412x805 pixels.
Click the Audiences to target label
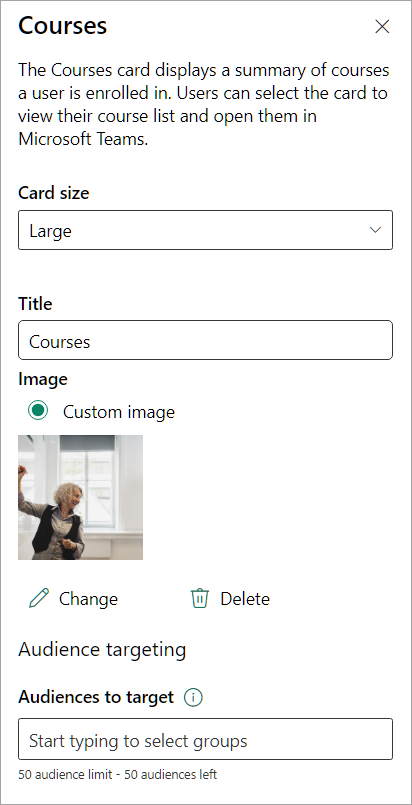point(96,697)
